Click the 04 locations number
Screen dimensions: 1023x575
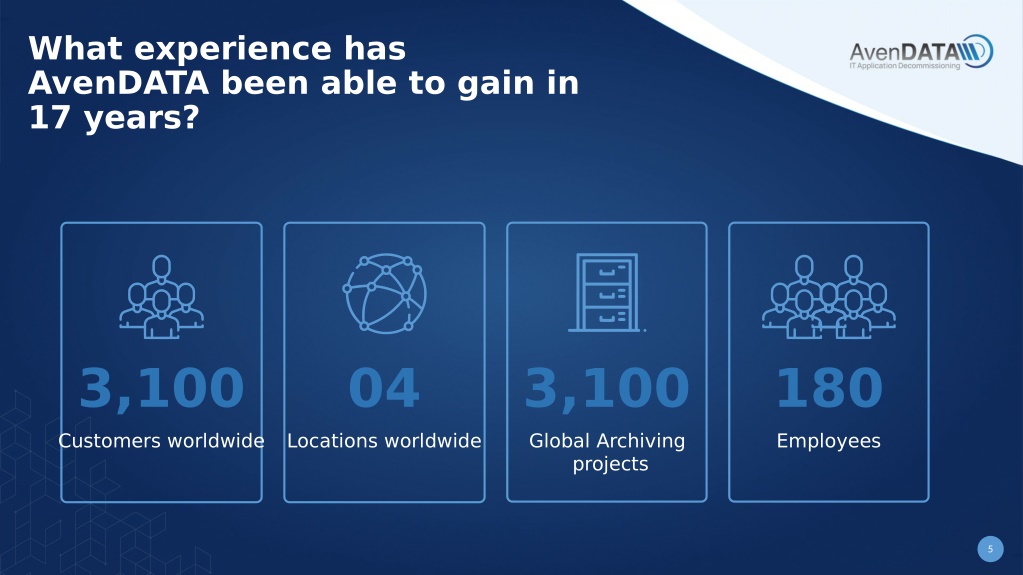tap(384, 388)
